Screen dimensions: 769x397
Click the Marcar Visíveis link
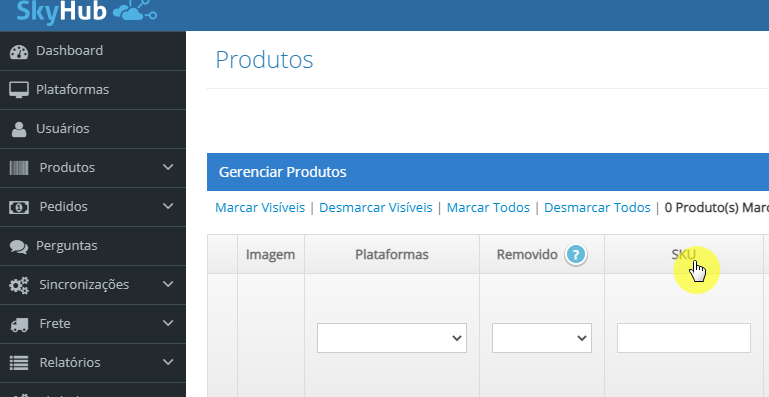260,208
